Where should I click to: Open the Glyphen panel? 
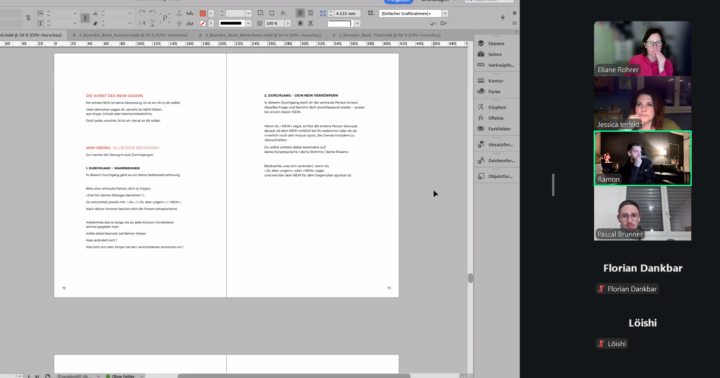[x=496, y=107]
